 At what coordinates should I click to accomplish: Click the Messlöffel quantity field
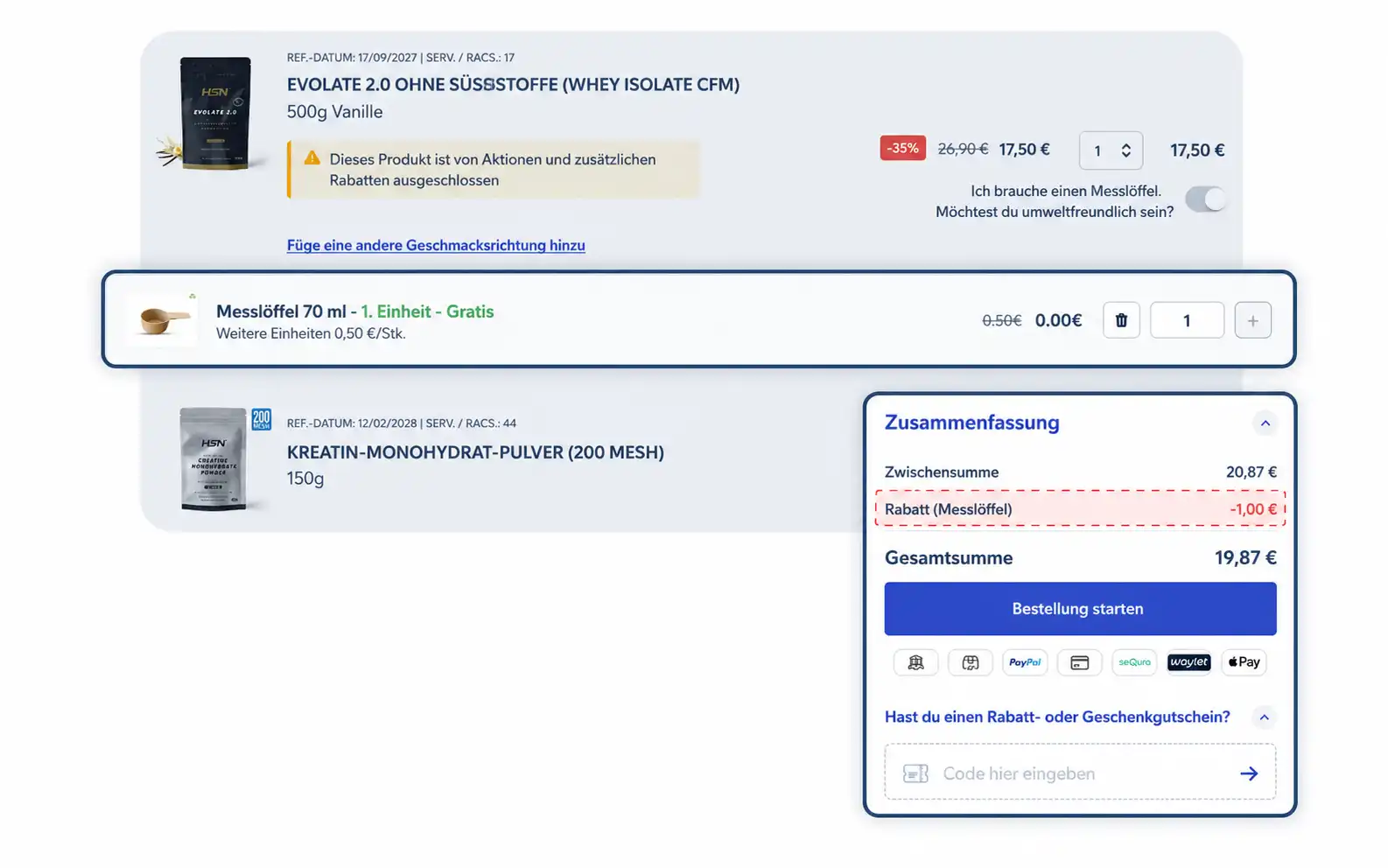(x=1187, y=320)
